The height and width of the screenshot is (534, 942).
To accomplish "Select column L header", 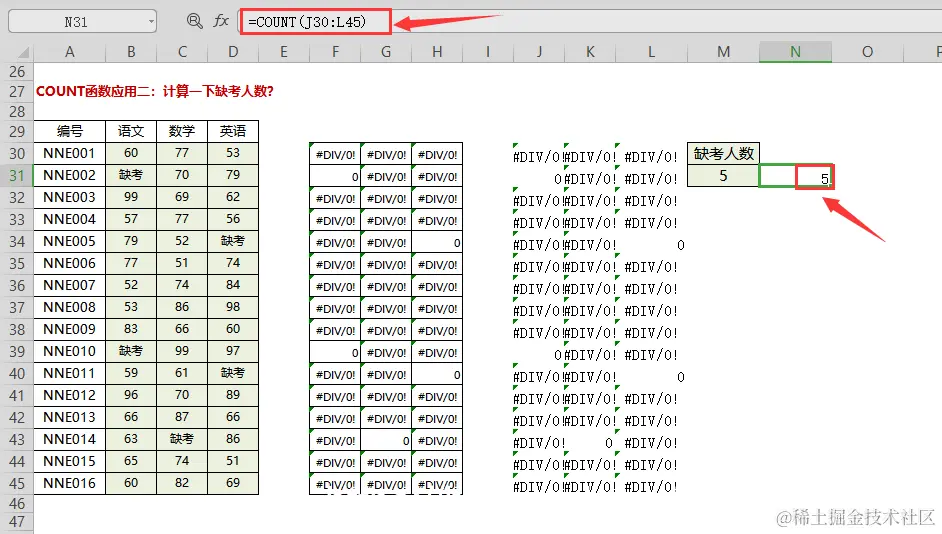I will coord(651,52).
